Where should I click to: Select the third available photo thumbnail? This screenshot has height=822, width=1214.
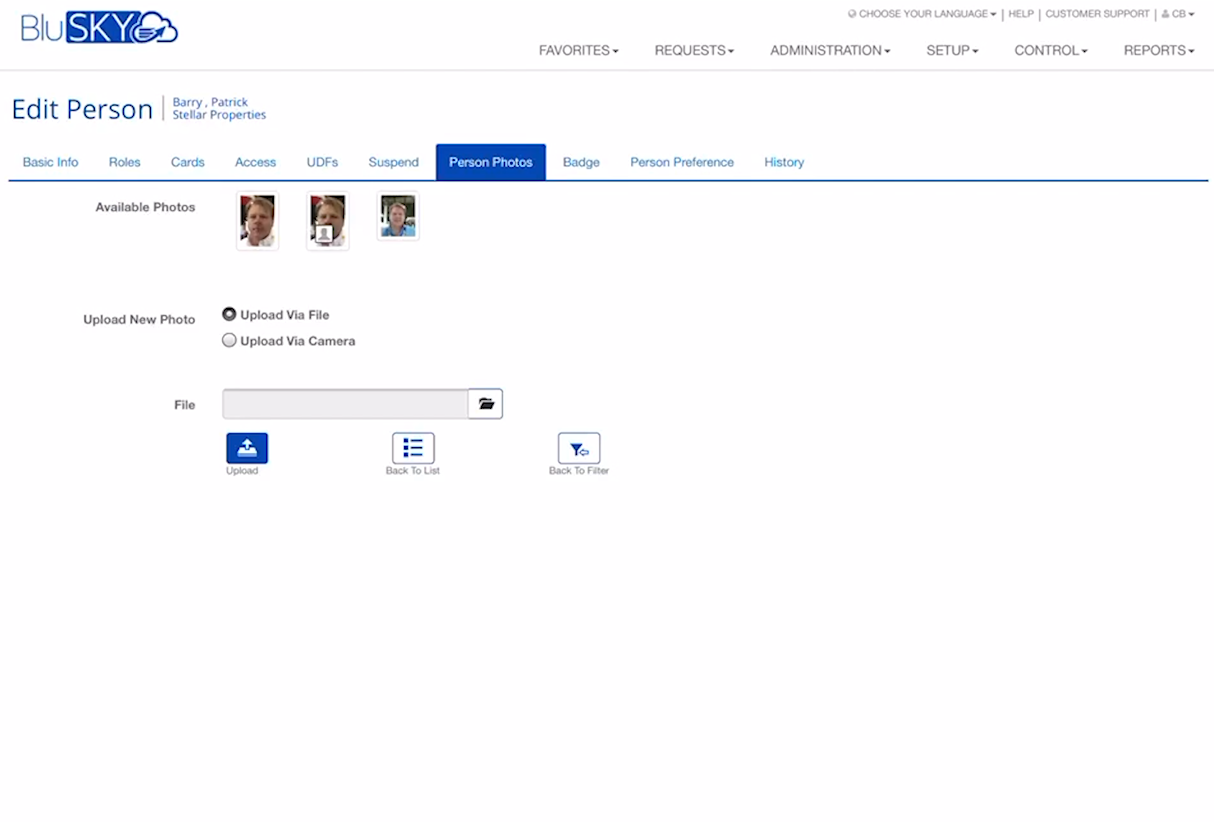click(x=398, y=216)
